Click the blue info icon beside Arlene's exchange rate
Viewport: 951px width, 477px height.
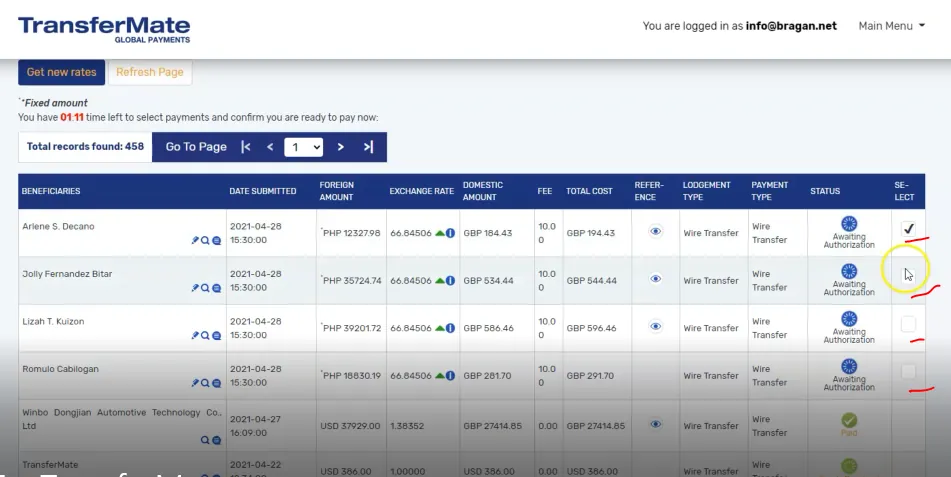[x=450, y=233]
